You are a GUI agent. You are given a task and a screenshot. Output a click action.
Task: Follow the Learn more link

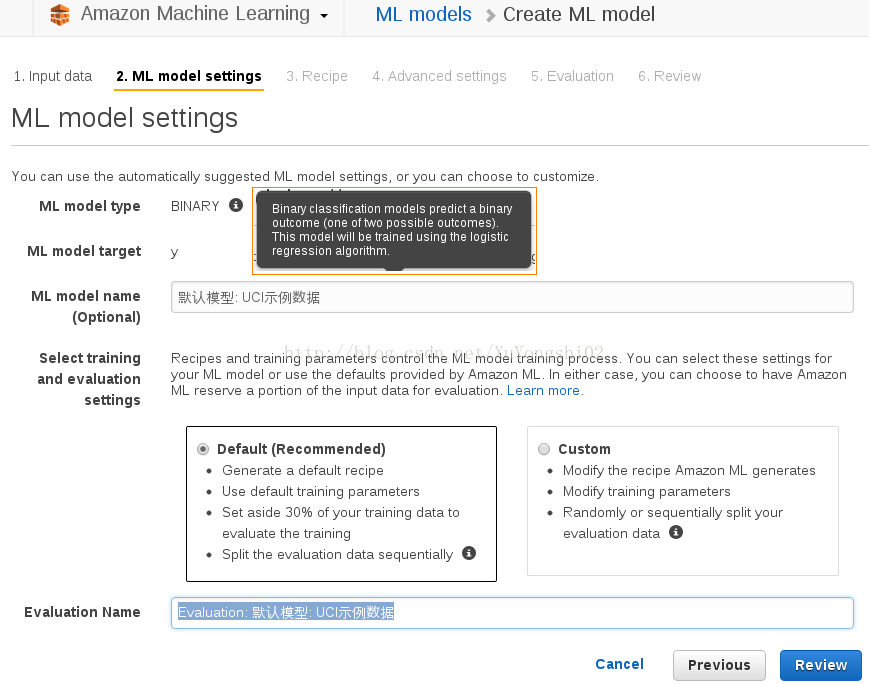545,390
